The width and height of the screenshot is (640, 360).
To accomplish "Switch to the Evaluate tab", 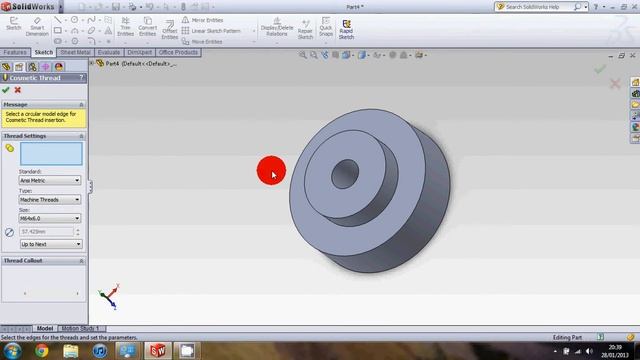I will [x=109, y=52].
